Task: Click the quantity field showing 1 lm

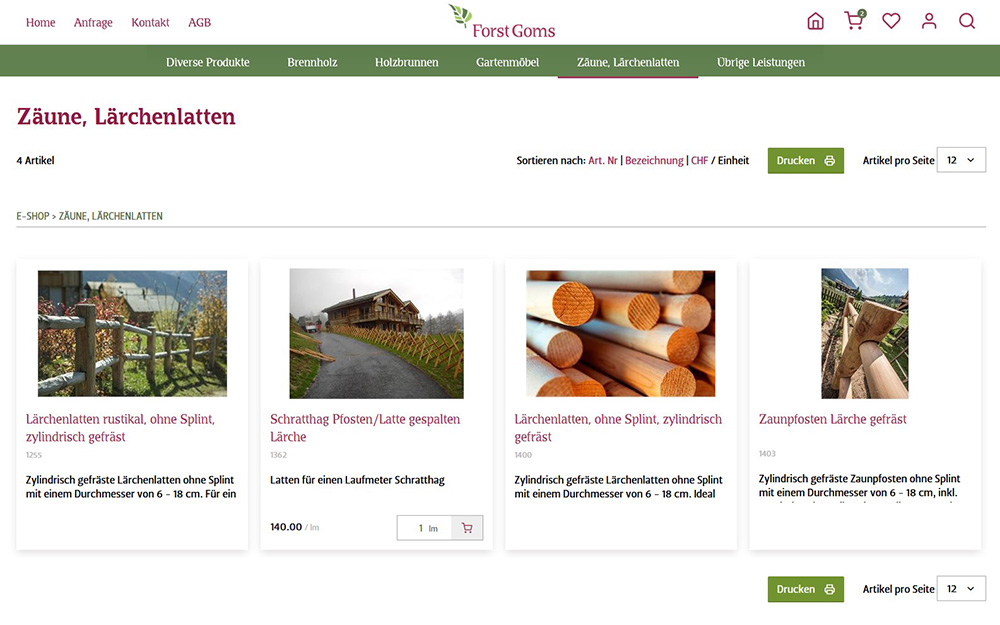Action: (x=424, y=528)
